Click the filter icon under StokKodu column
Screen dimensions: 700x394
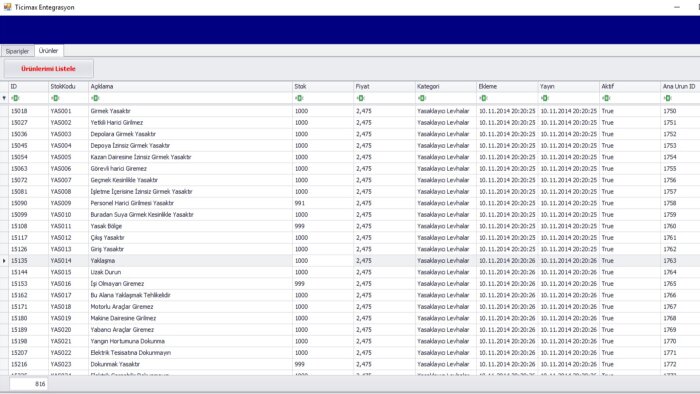(55, 98)
